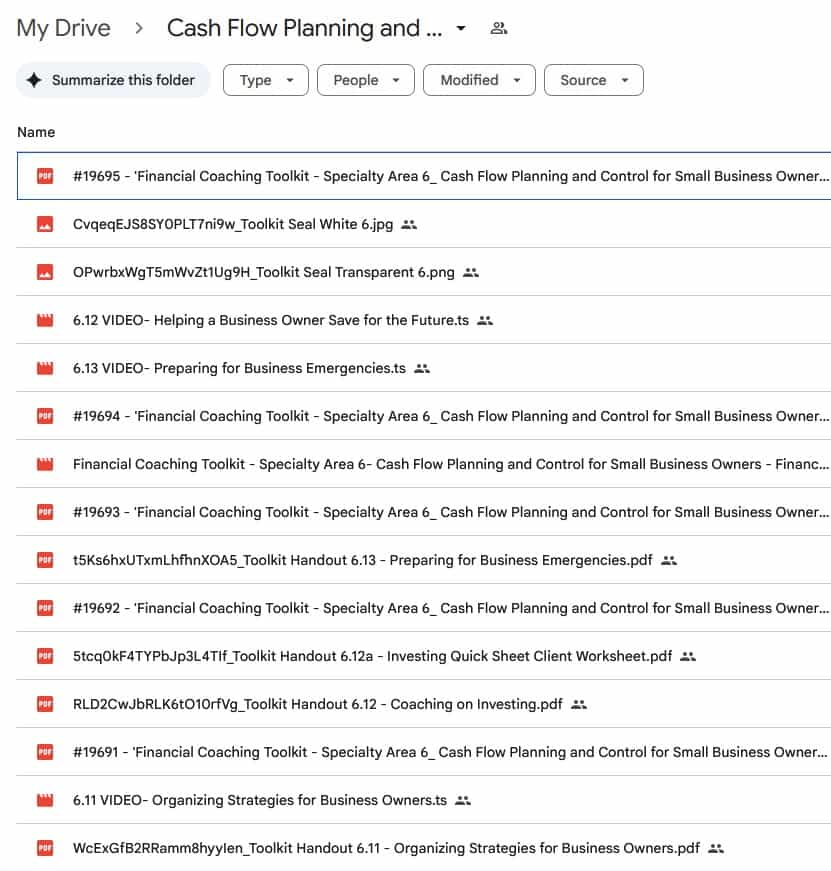Sort by the Name column header
Viewport: 831px width, 871px height.
[36, 132]
